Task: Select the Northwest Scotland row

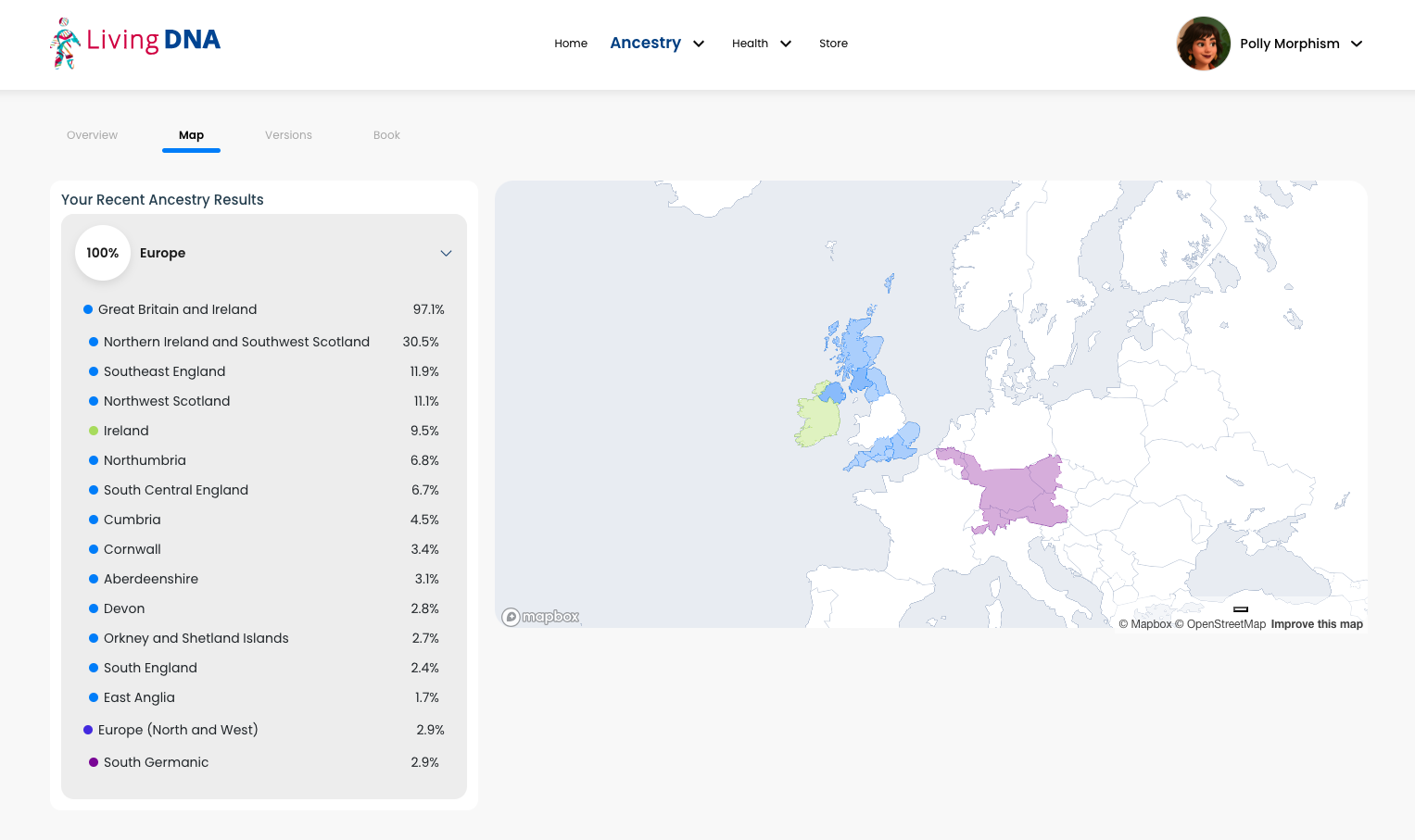Action: point(264,401)
